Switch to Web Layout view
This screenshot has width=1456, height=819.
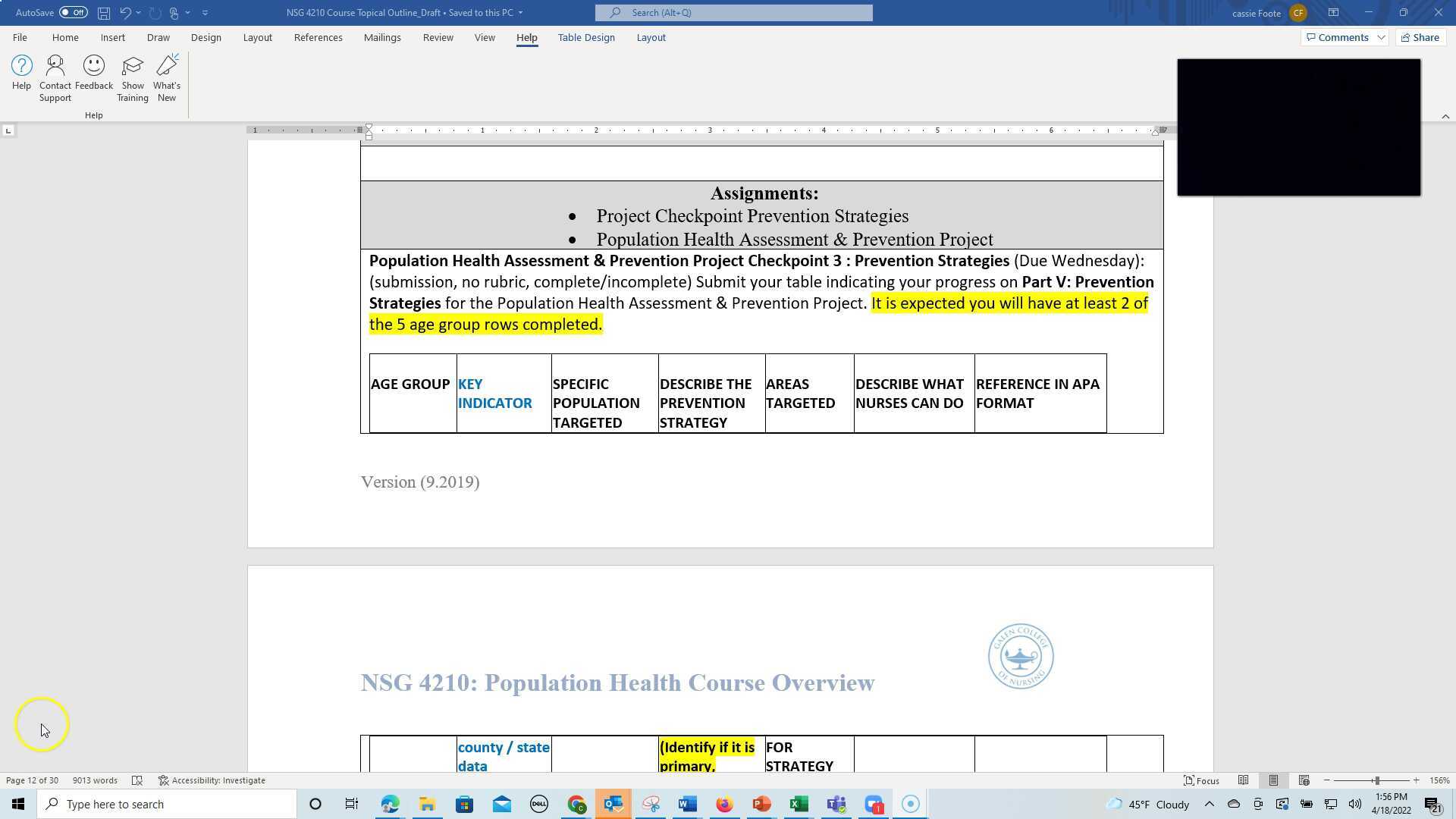(x=1304, y=780)
